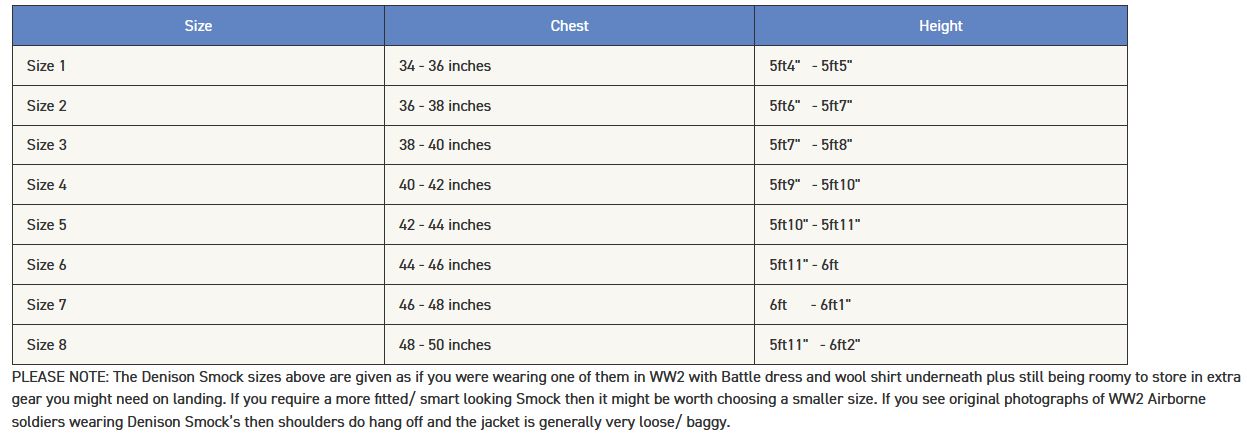Click the Size column header
Viewport: 1247px width, 447px height.
click(198, 26)
